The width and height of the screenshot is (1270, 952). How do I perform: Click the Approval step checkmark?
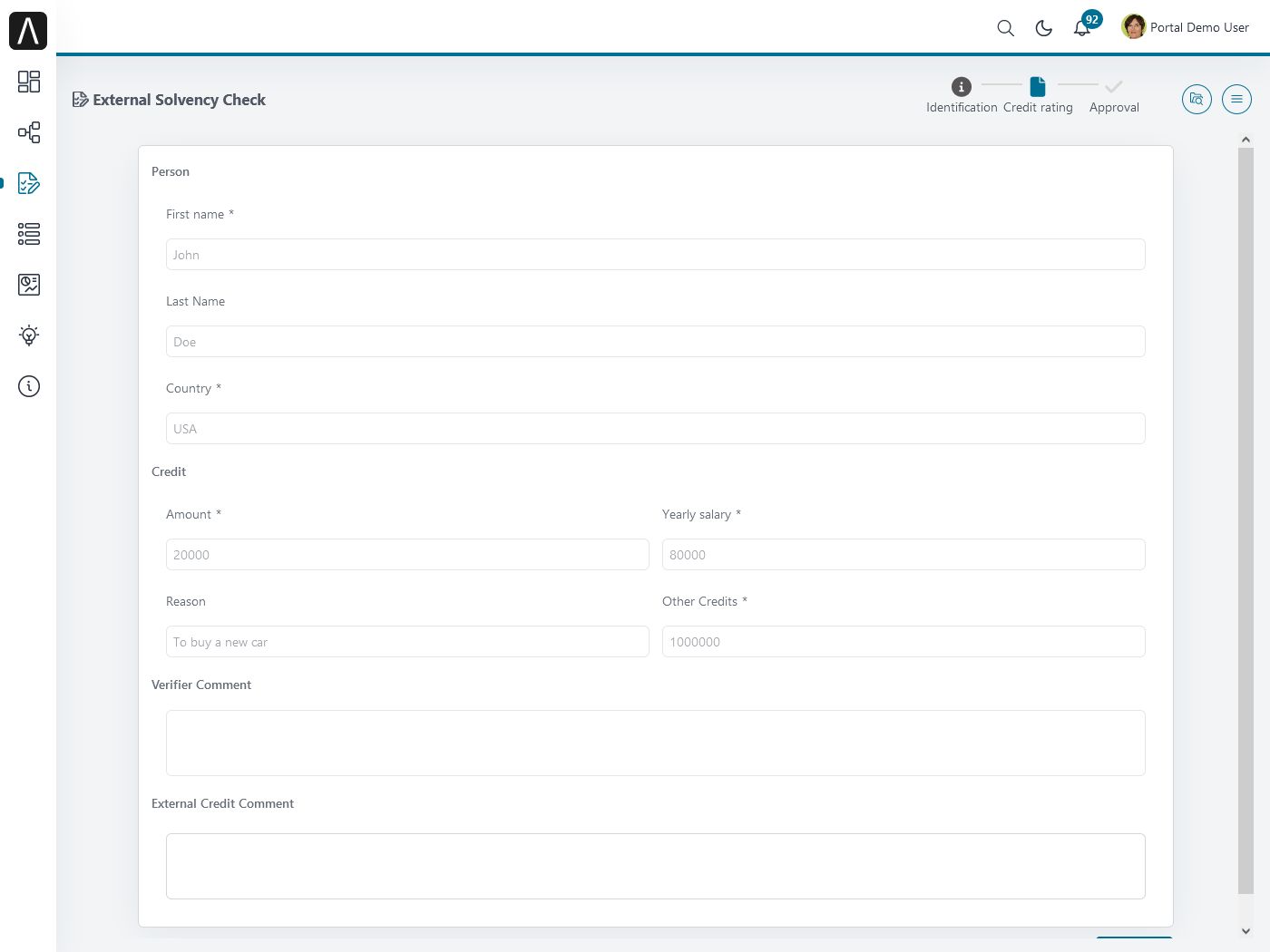[x=1114, y=86]
